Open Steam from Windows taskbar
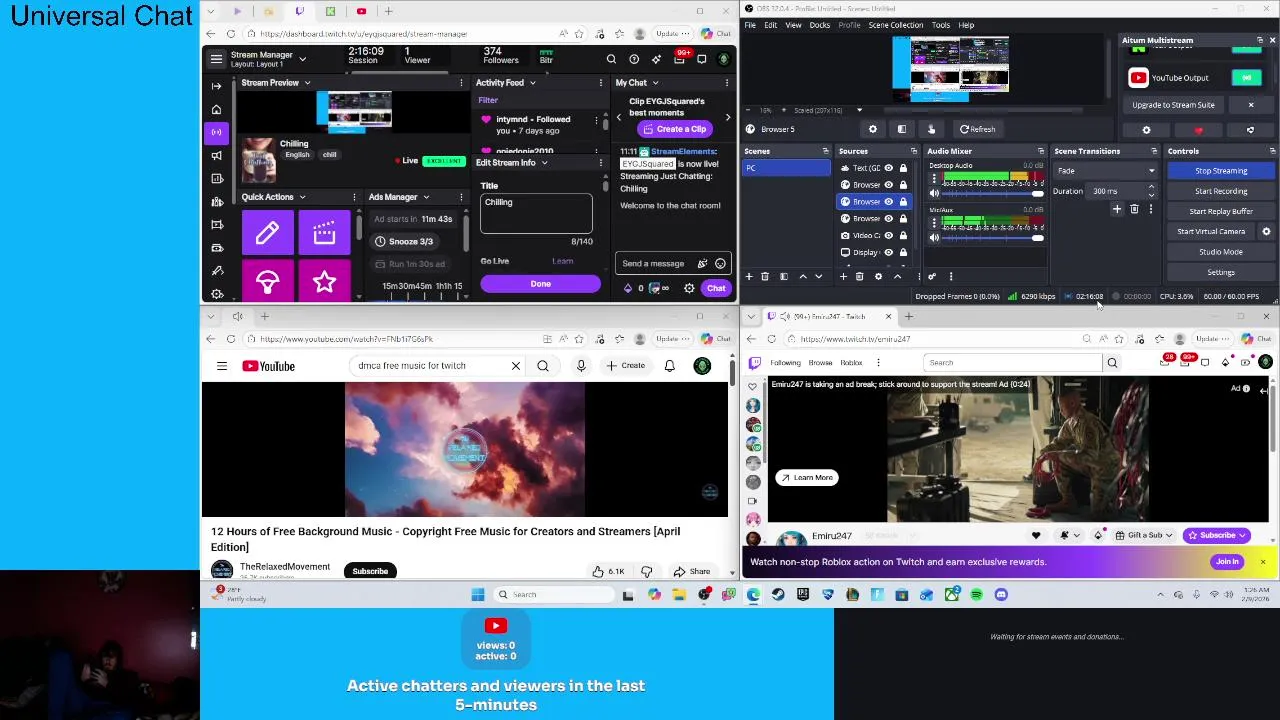The width and height of the screenshot is (1280, 720). tap(778, 595)
